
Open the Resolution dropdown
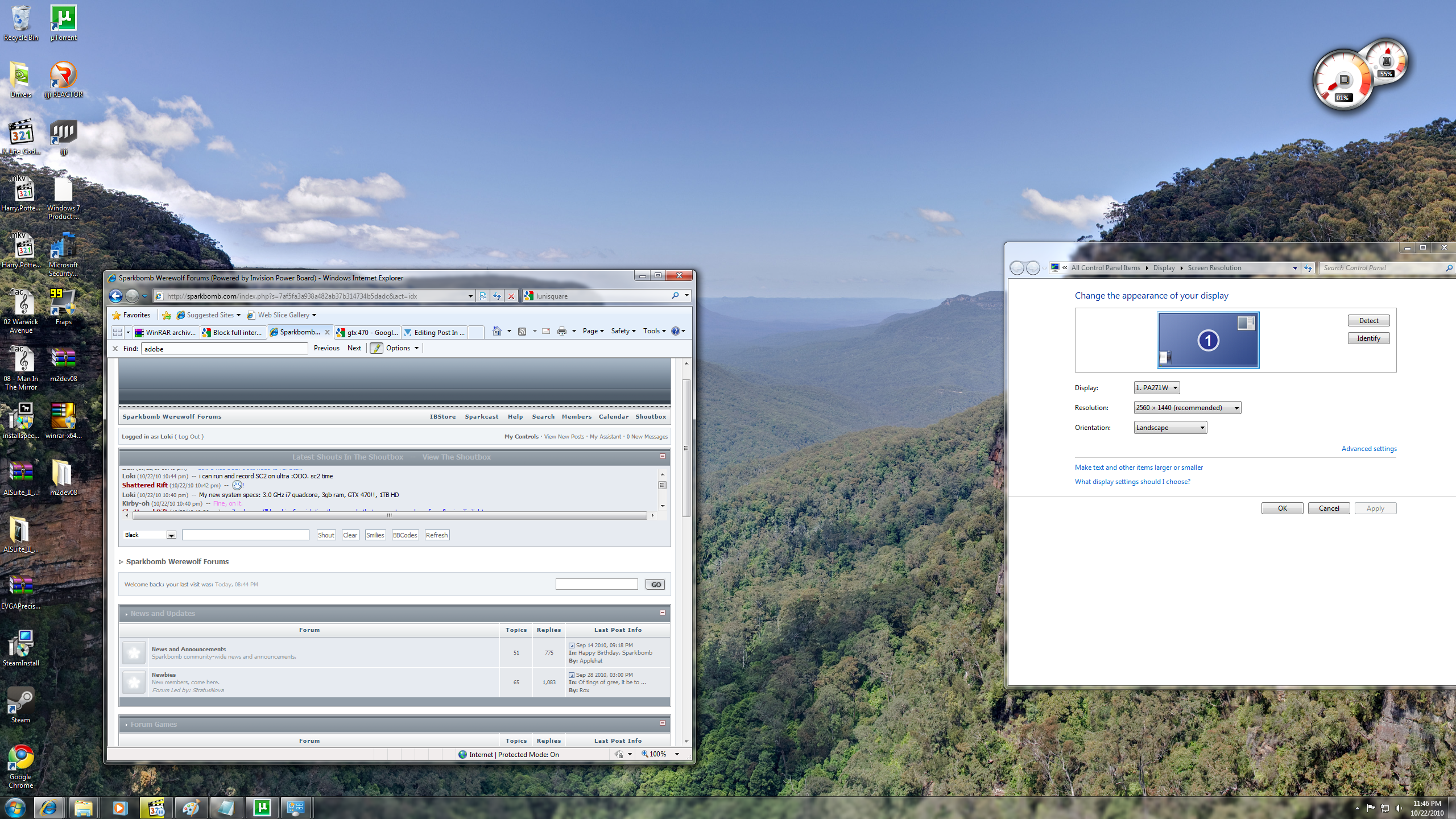point(1188,408)
